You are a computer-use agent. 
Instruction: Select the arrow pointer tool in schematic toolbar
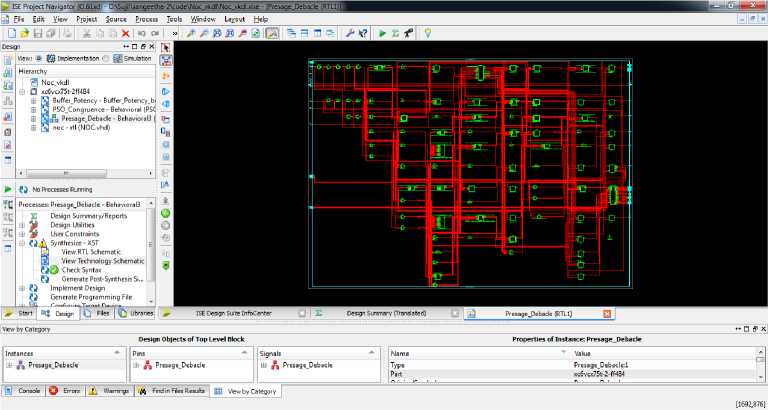(166, 47)
